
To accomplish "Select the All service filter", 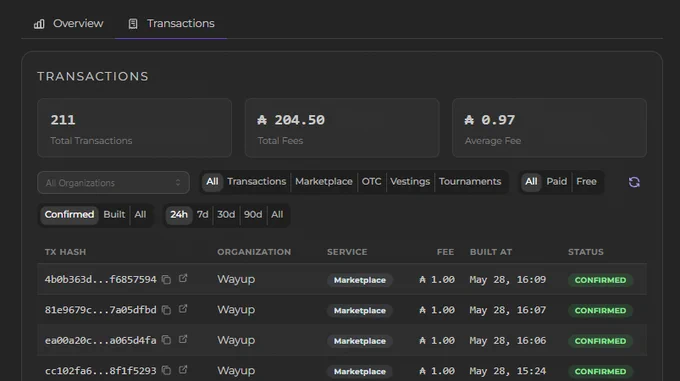I will (212, 182).
